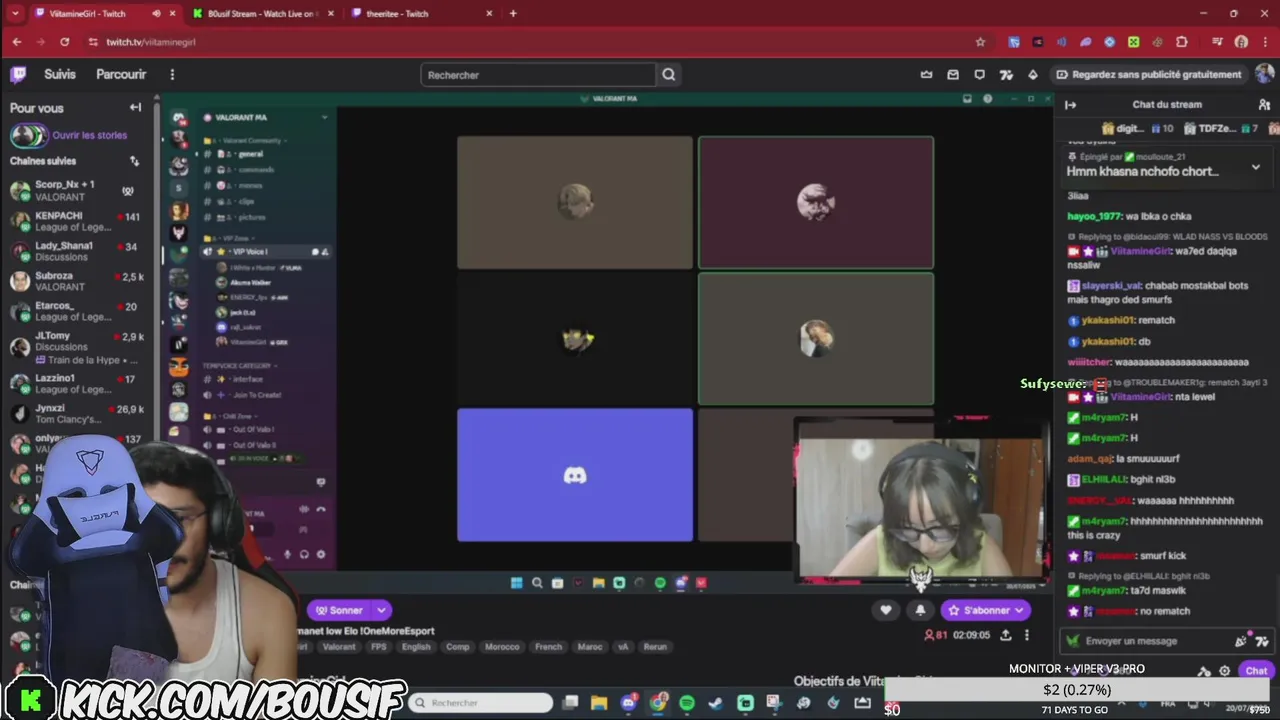Select the English stream tag
Image resolution: width=1280 pixels, height=720 pixels.
[416, 647]
